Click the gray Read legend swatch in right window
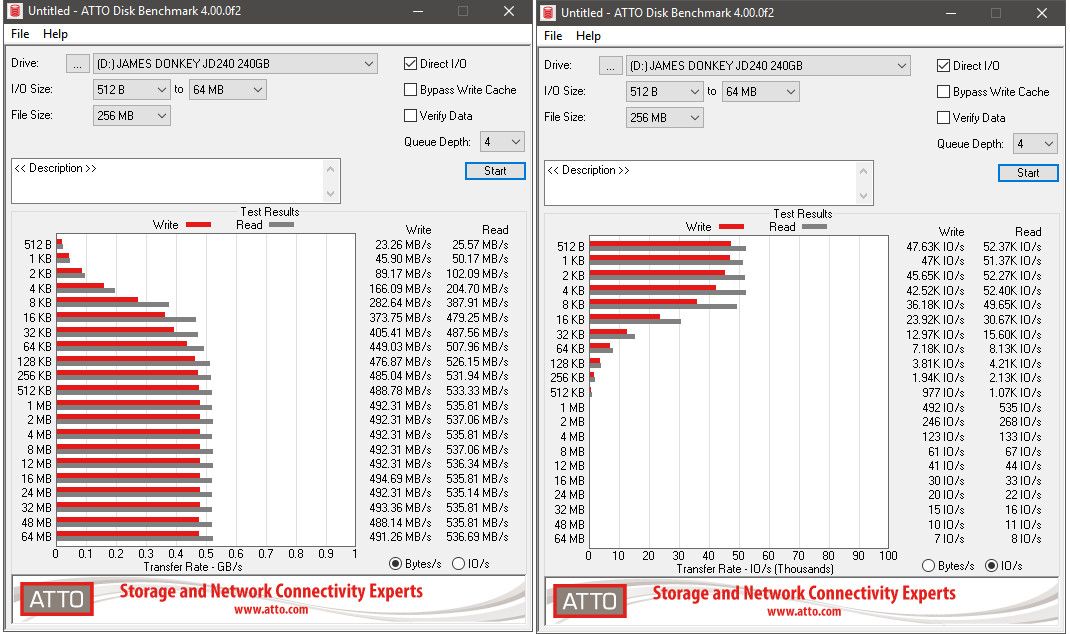 (x=814, y=227)
